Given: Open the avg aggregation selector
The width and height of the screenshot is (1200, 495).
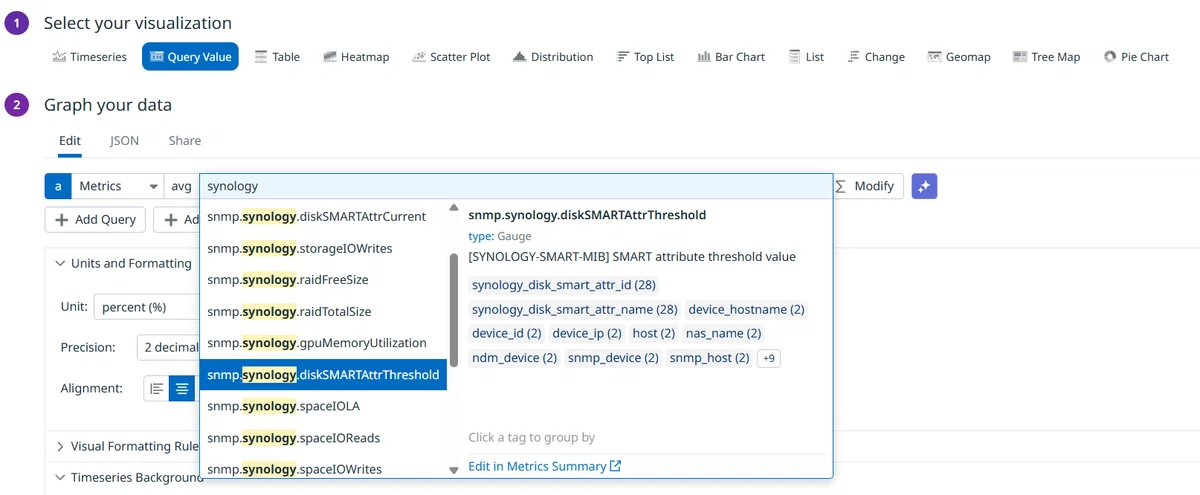Looking at the screenshot, I should coord(181,186).
